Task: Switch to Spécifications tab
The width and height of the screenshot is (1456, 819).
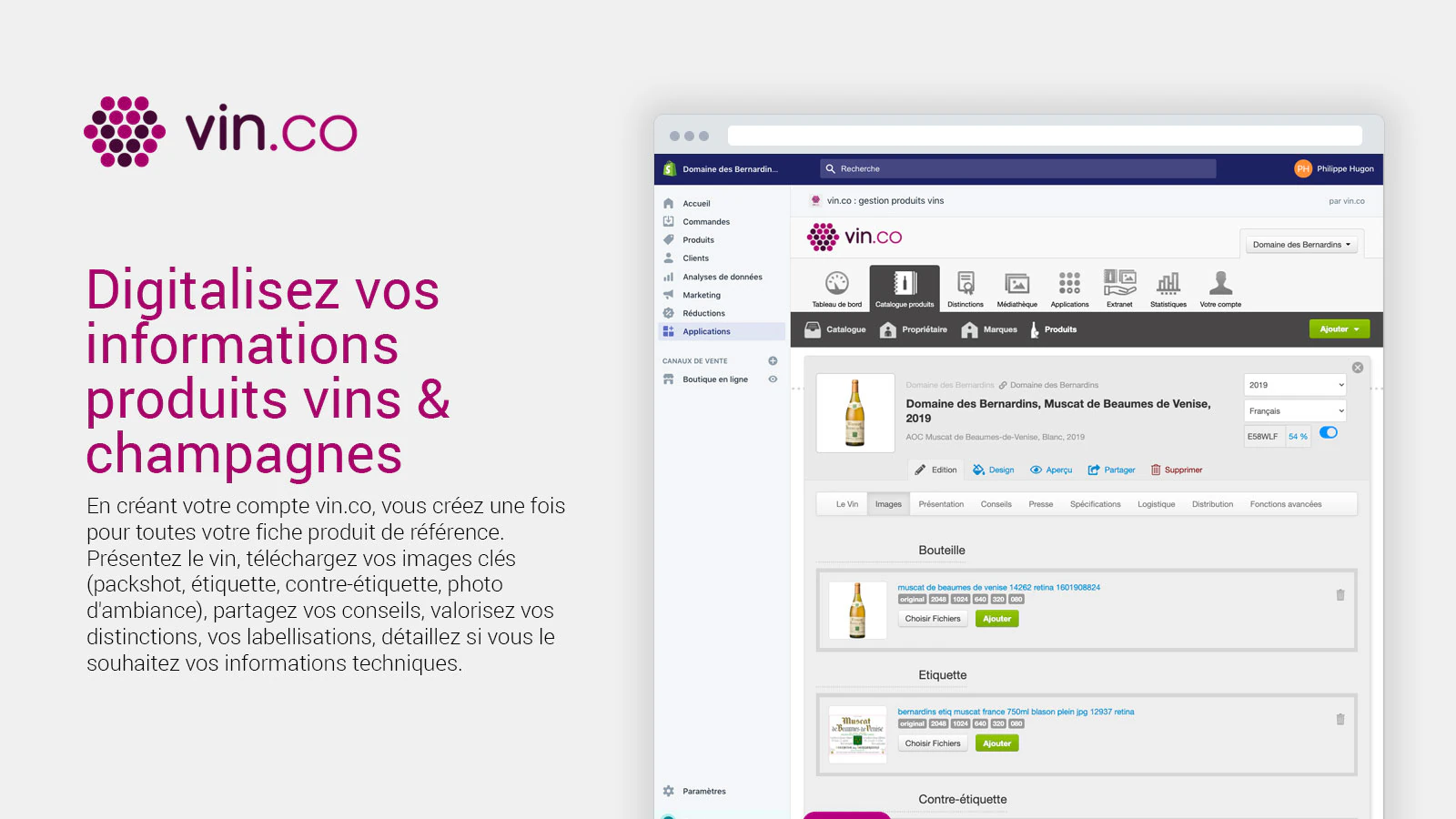Action: 1096,504
